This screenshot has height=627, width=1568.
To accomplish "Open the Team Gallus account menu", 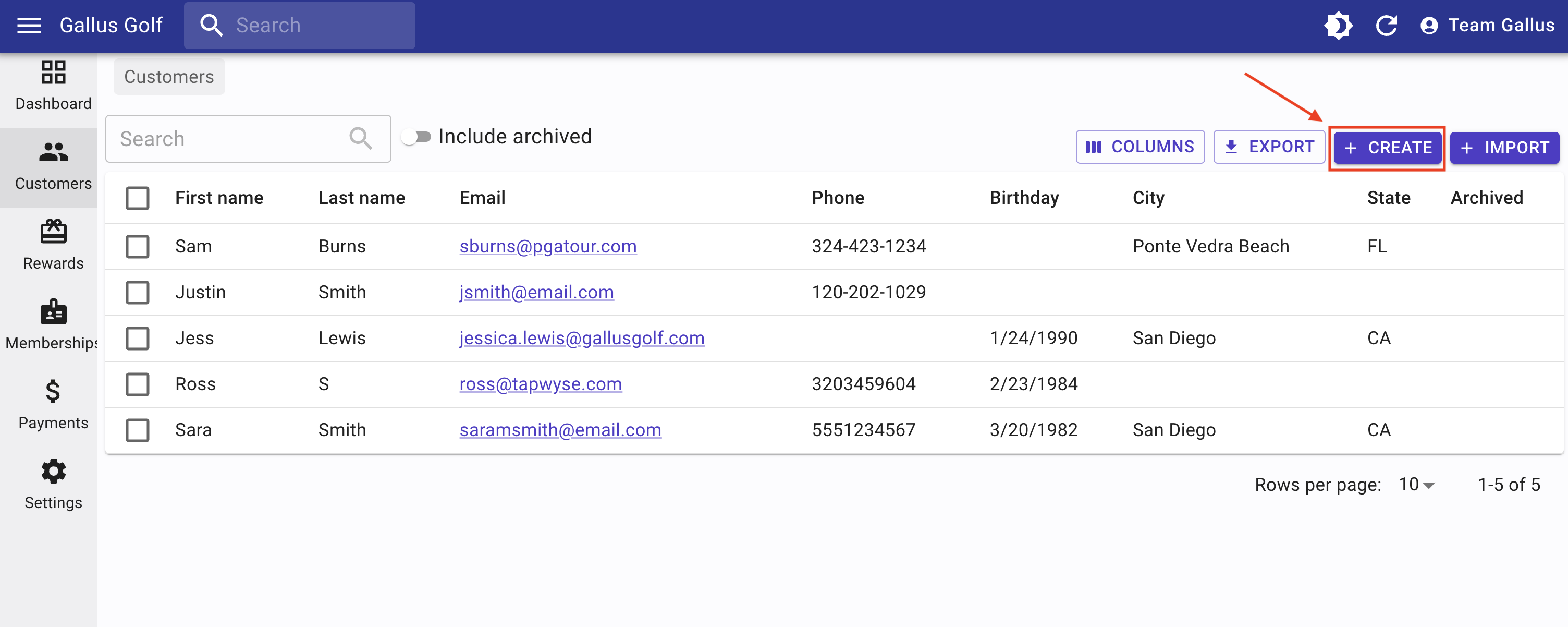I will [x=1487, y=25].
